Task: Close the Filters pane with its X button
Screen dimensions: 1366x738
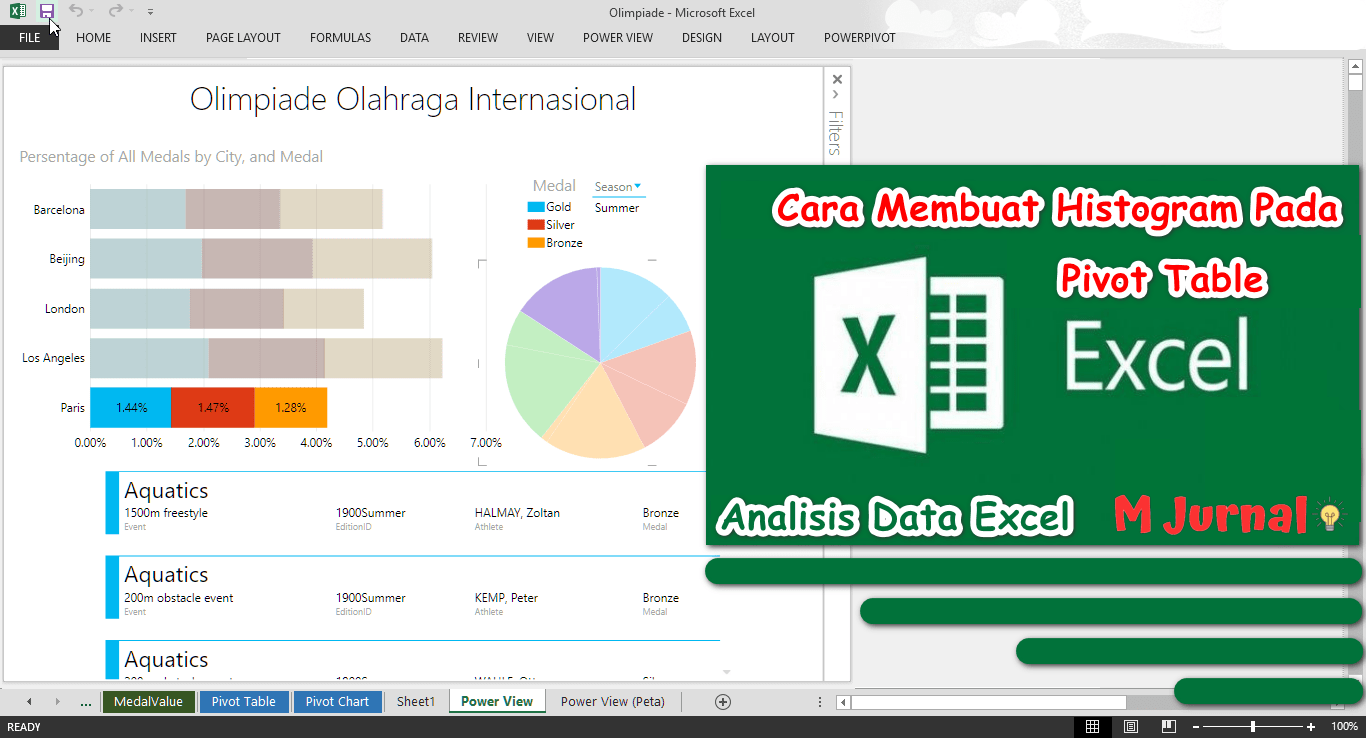Action: click(836, 78)
